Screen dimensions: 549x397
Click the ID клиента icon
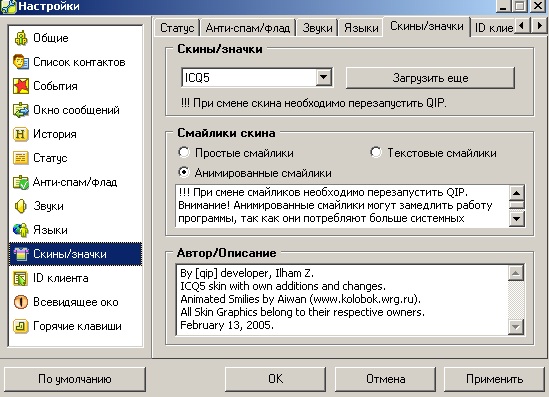[x=21, y=278]
